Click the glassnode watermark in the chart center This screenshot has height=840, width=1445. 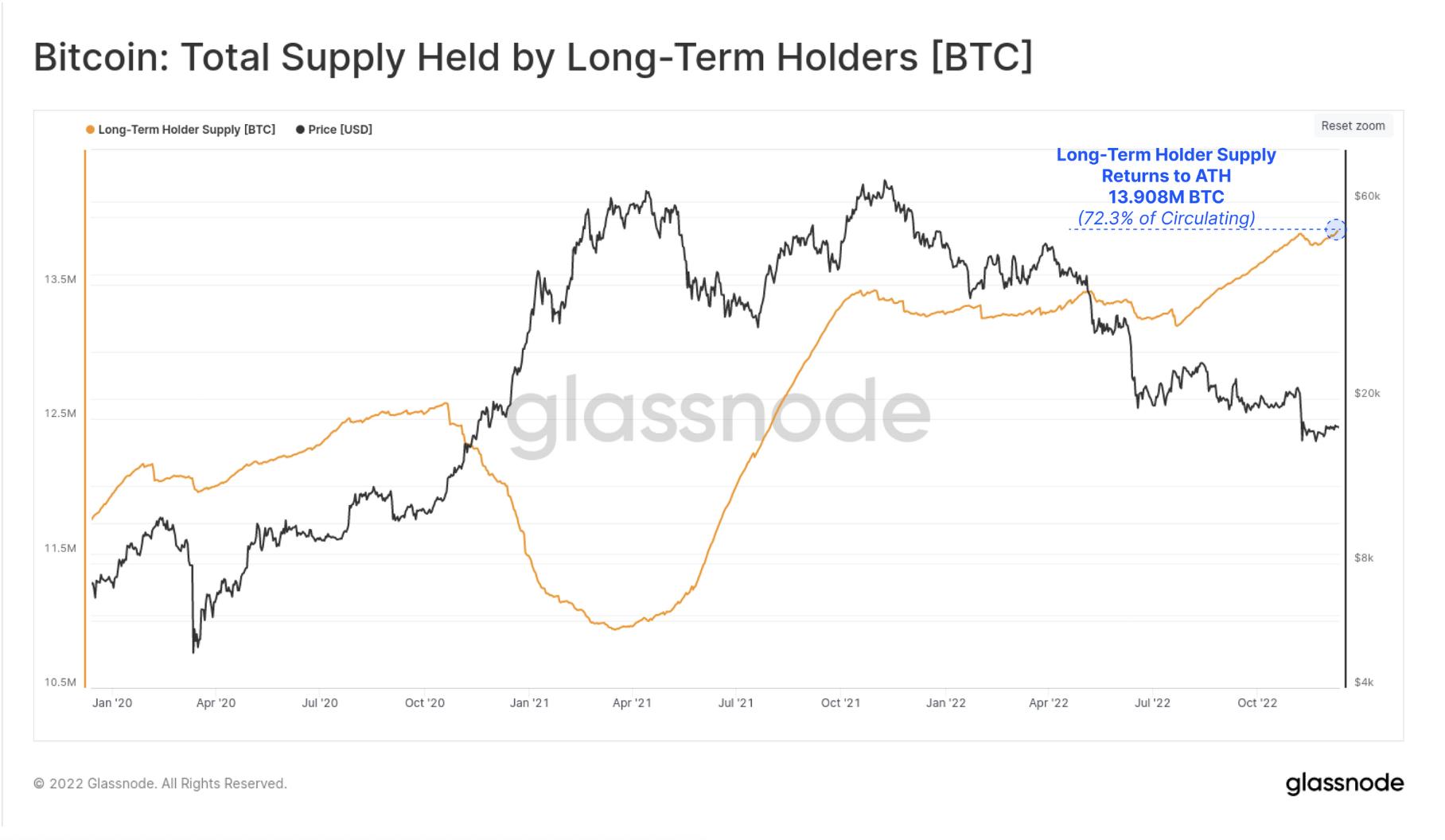(718, 414)
